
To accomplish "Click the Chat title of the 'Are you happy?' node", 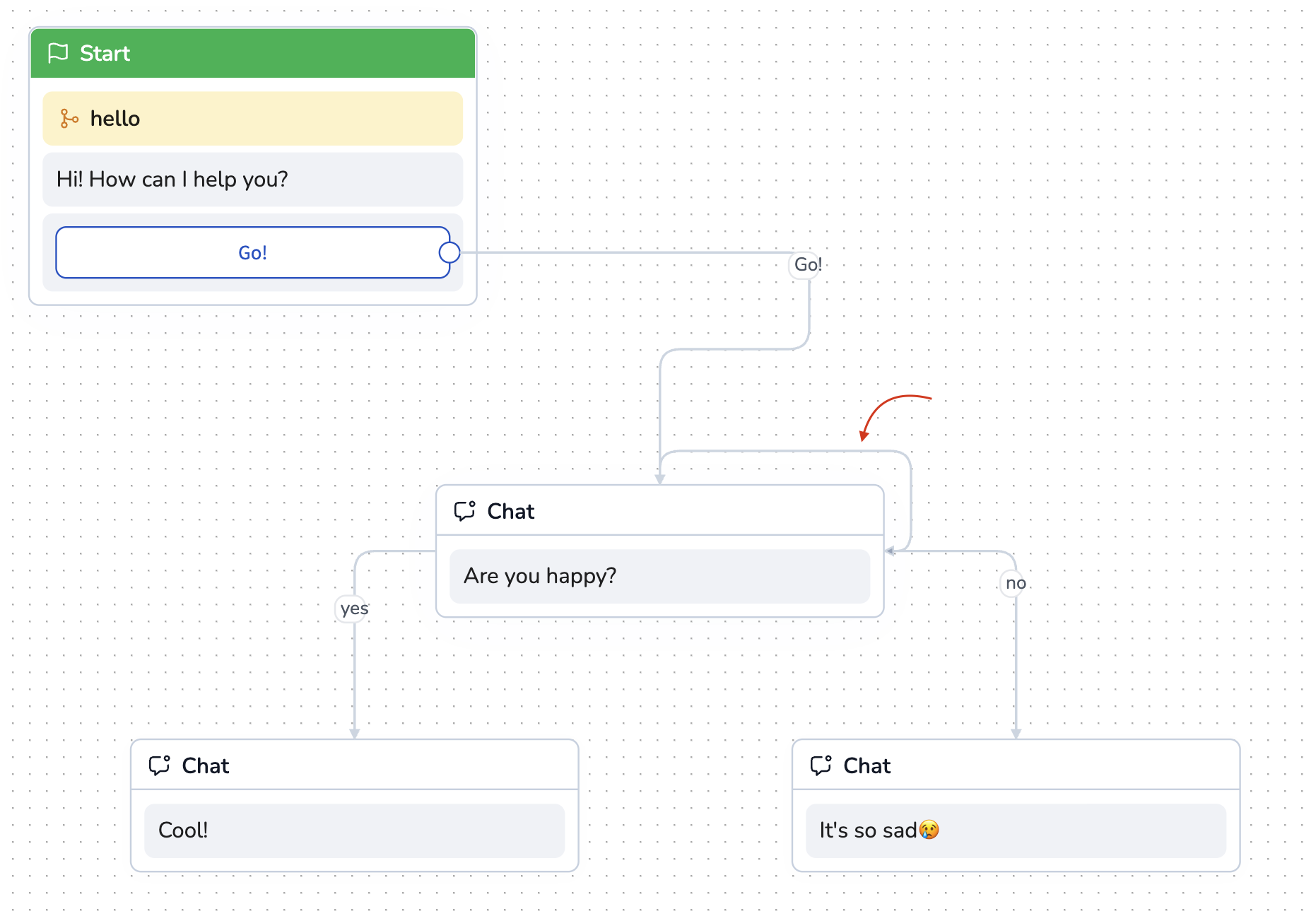I will point(510,511).
